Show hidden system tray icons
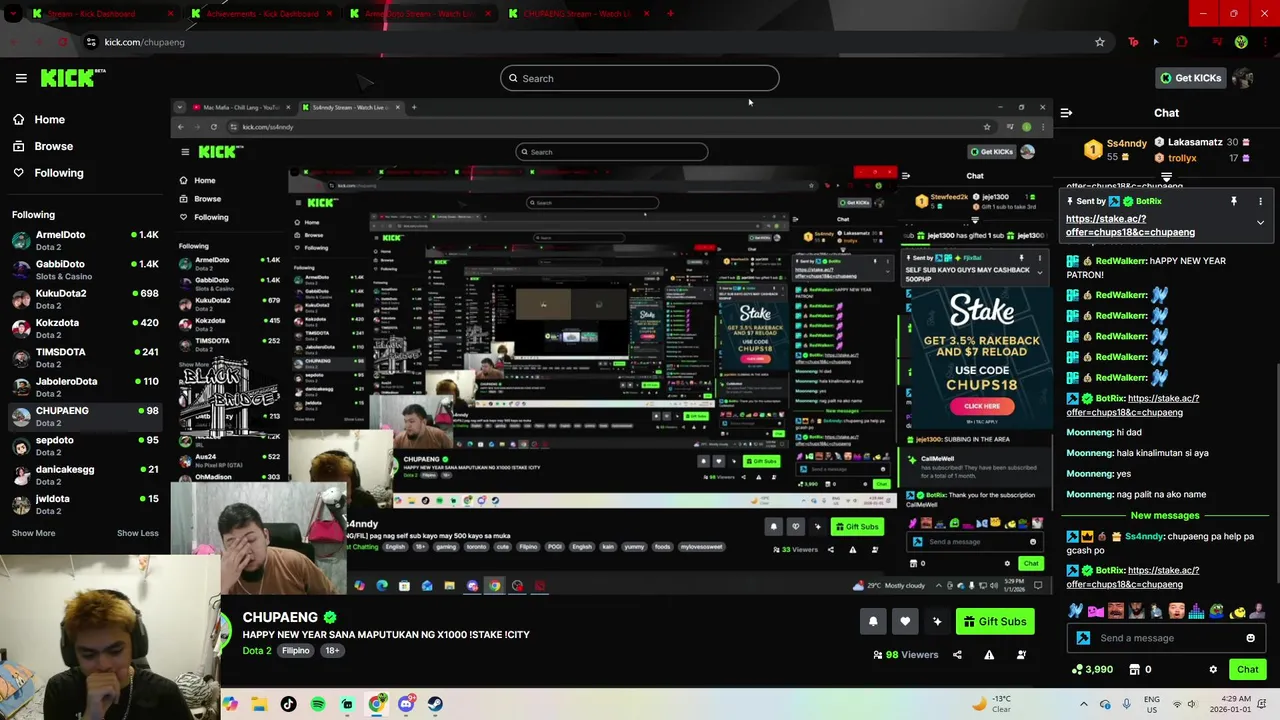The image size is (1280, 720). point(1083,704)
